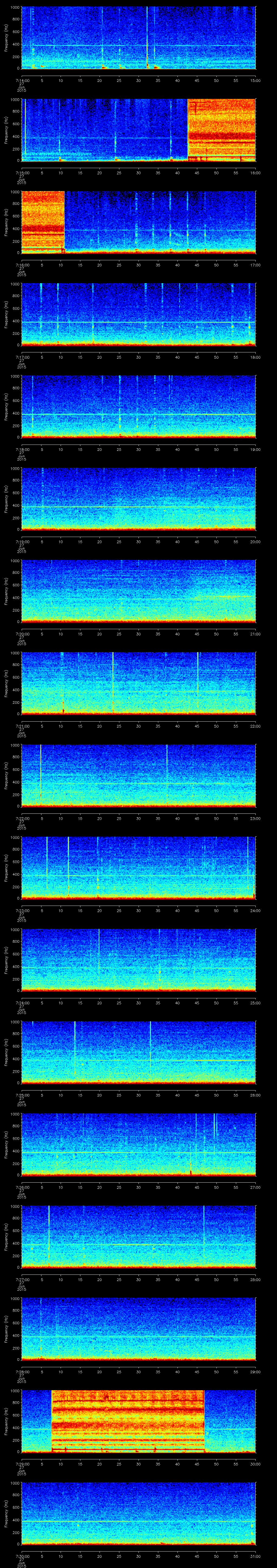Click the 22:00 end time label

[255, 726]
